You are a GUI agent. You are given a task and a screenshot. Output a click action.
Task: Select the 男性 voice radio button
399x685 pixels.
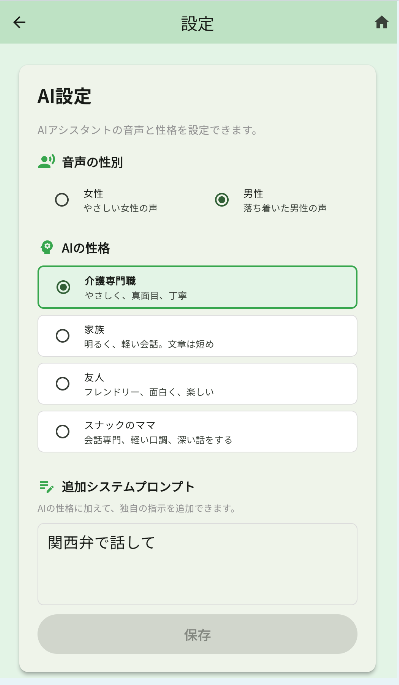tap(222, 200)
